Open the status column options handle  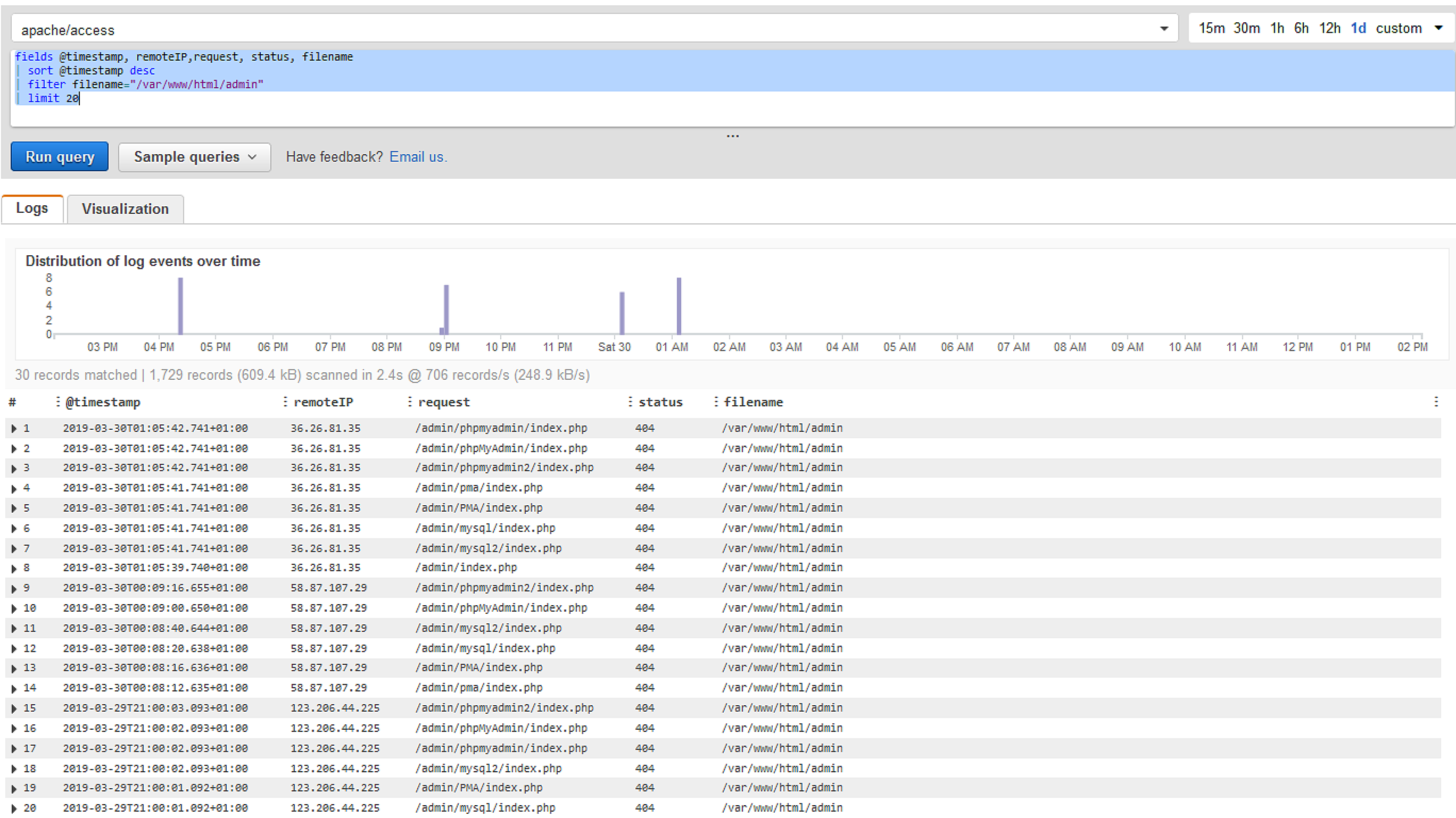click(x=630, y=402)
